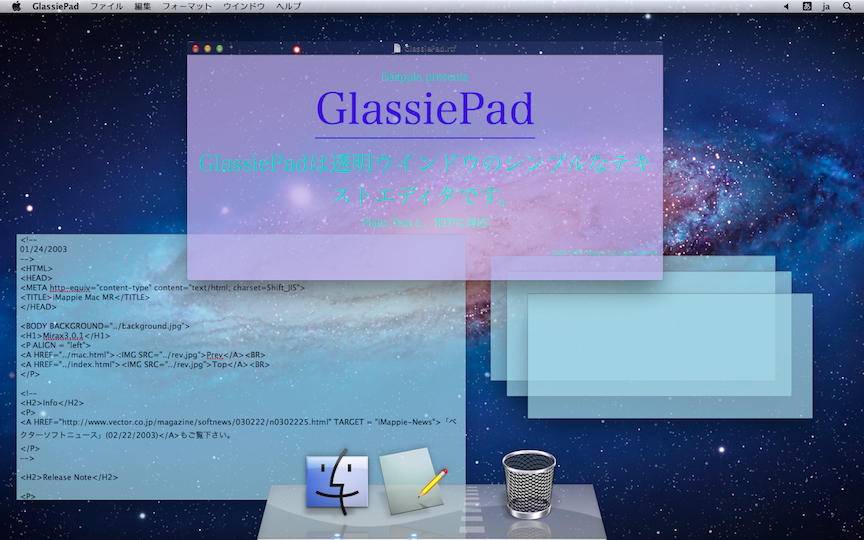Close the GlassiePad.rtf window with red button

[x=196, y=48]
